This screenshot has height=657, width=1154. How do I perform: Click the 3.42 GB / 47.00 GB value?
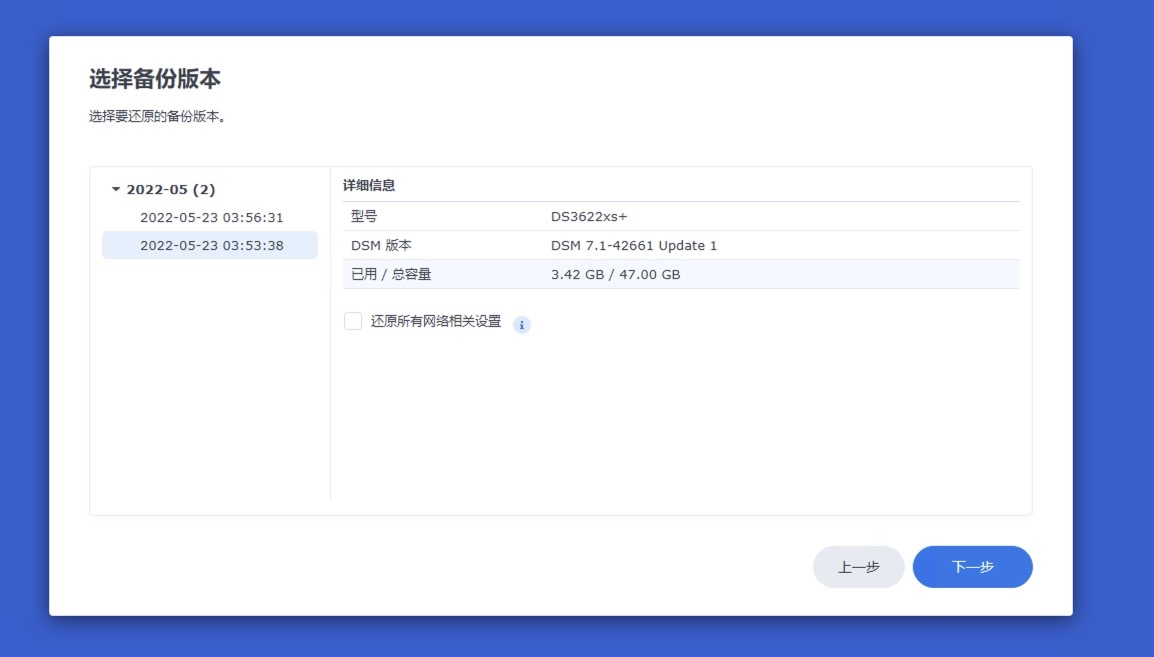coord(615,274)
